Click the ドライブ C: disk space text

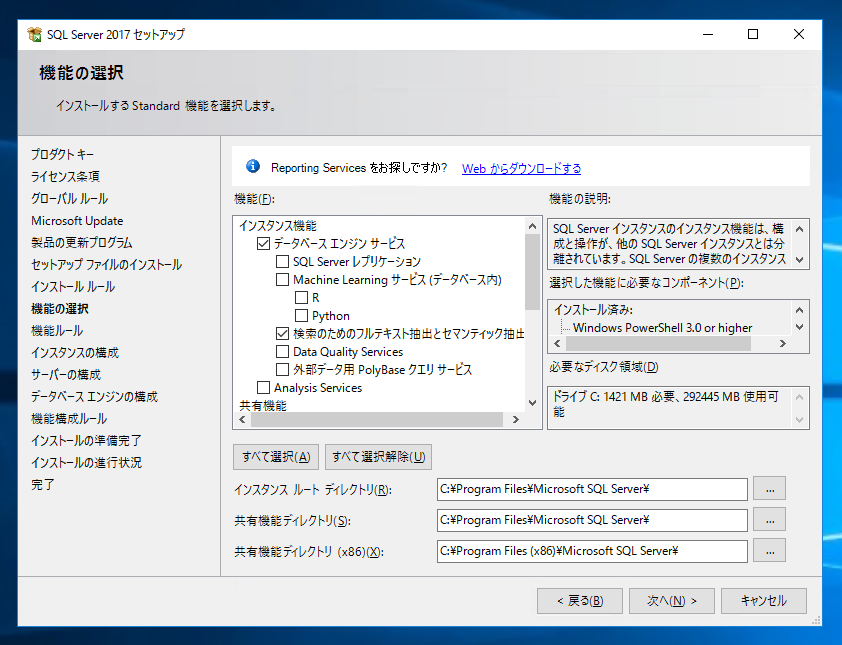(x=665, y=404)
